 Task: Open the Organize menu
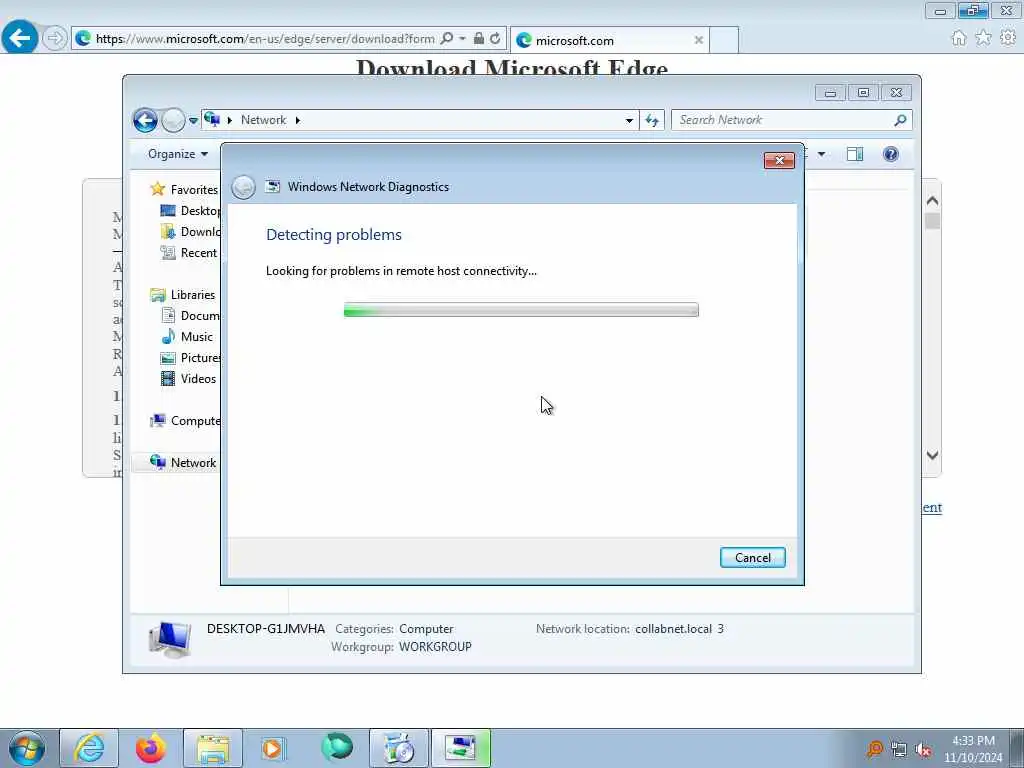pyautogui.click(x=178, y=154)
